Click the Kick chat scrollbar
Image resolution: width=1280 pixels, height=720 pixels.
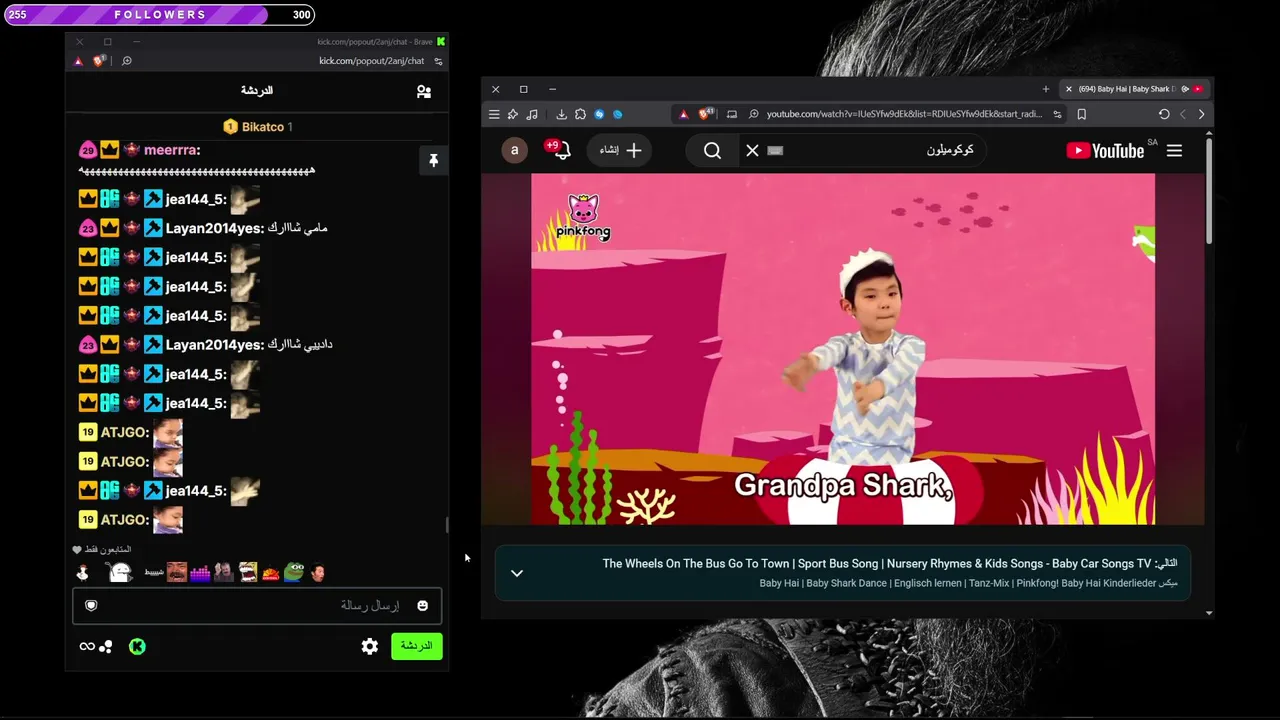447,526
